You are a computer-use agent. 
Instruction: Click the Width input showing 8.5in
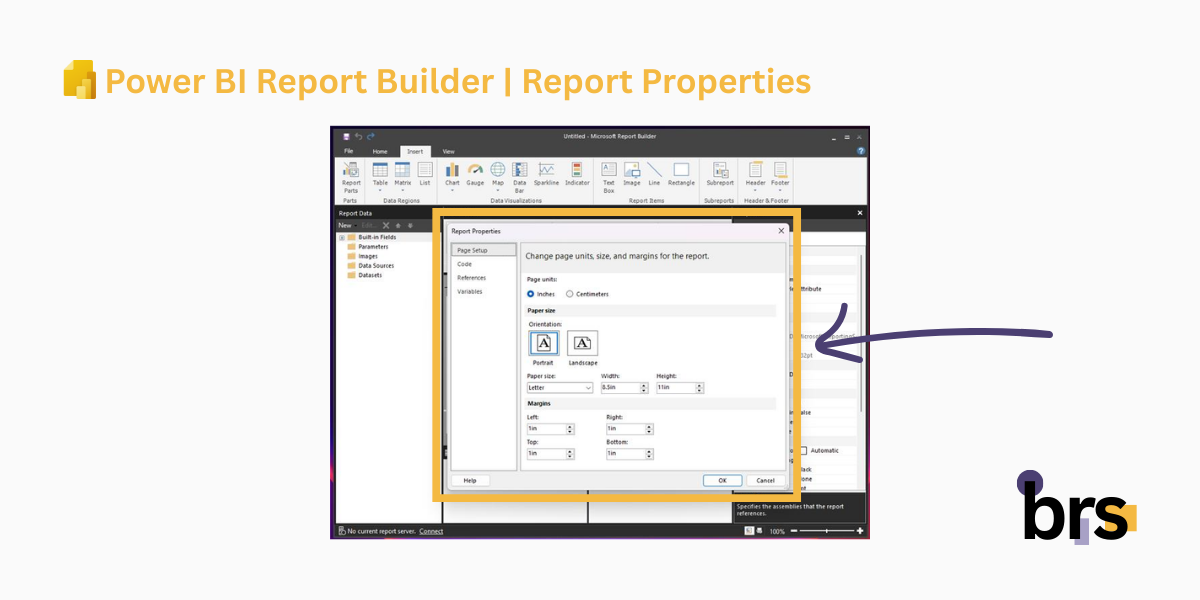(622, 387)
